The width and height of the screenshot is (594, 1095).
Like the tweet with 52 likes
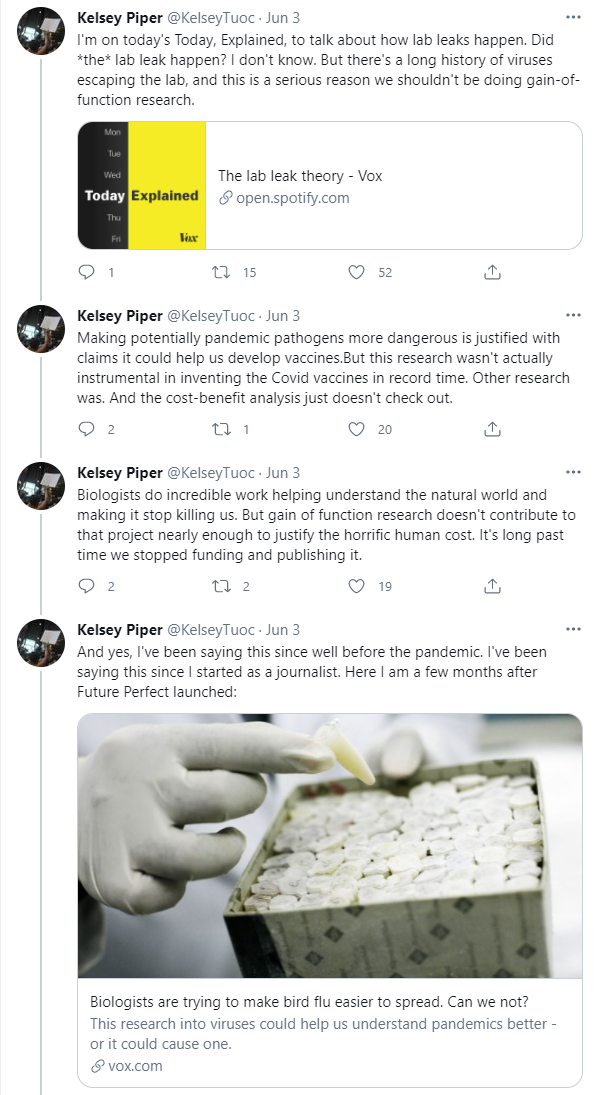pos(356,272)
